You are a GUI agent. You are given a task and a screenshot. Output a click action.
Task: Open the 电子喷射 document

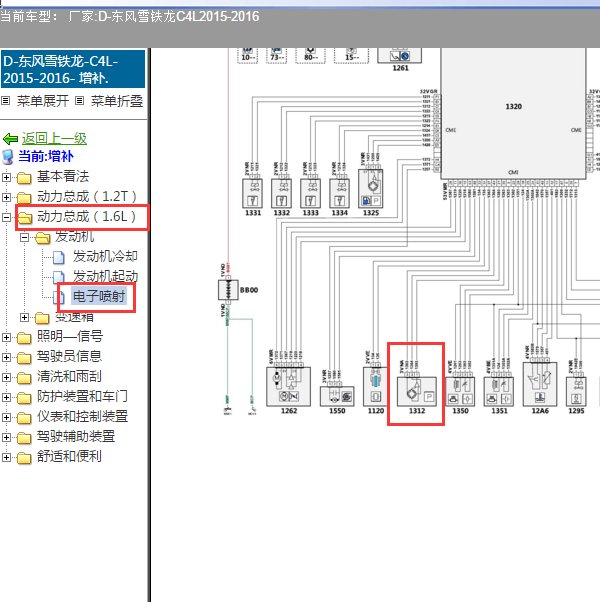point(99,296)
